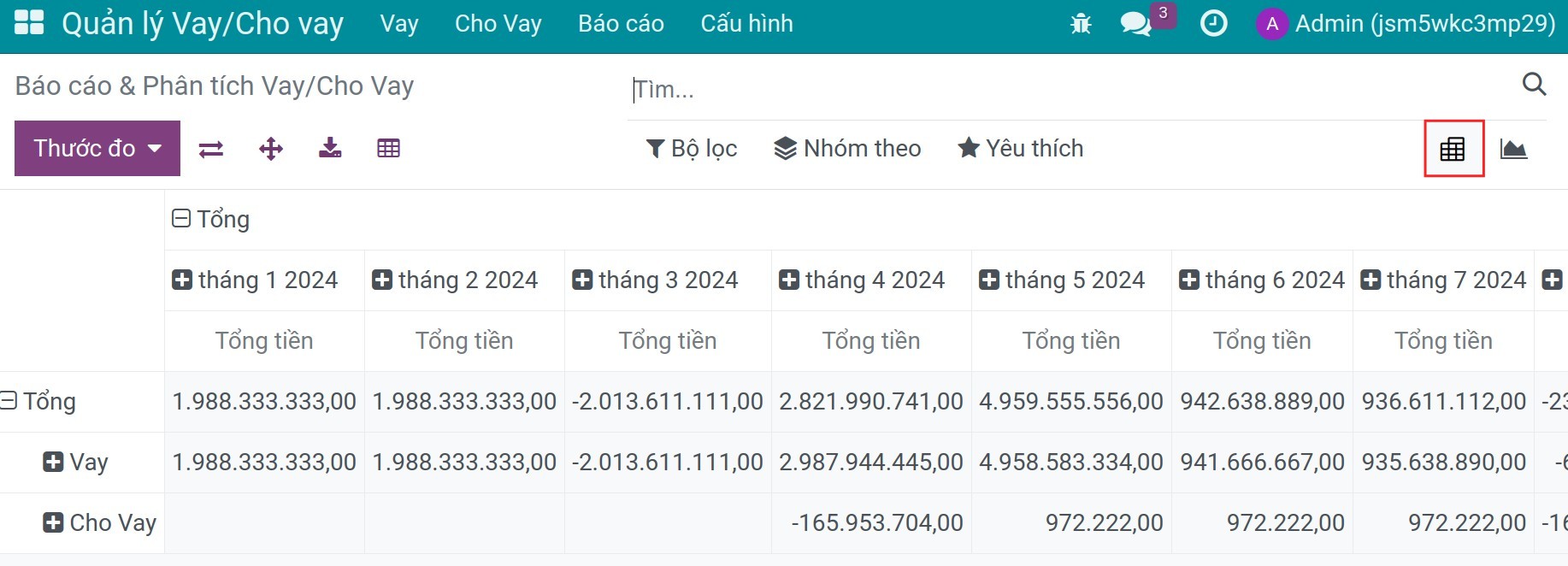Viewport: 1568px width, 566px height.
Task: Sort by Tổng tiền under tháng 2 2024
Action: (x=464, y=341)
